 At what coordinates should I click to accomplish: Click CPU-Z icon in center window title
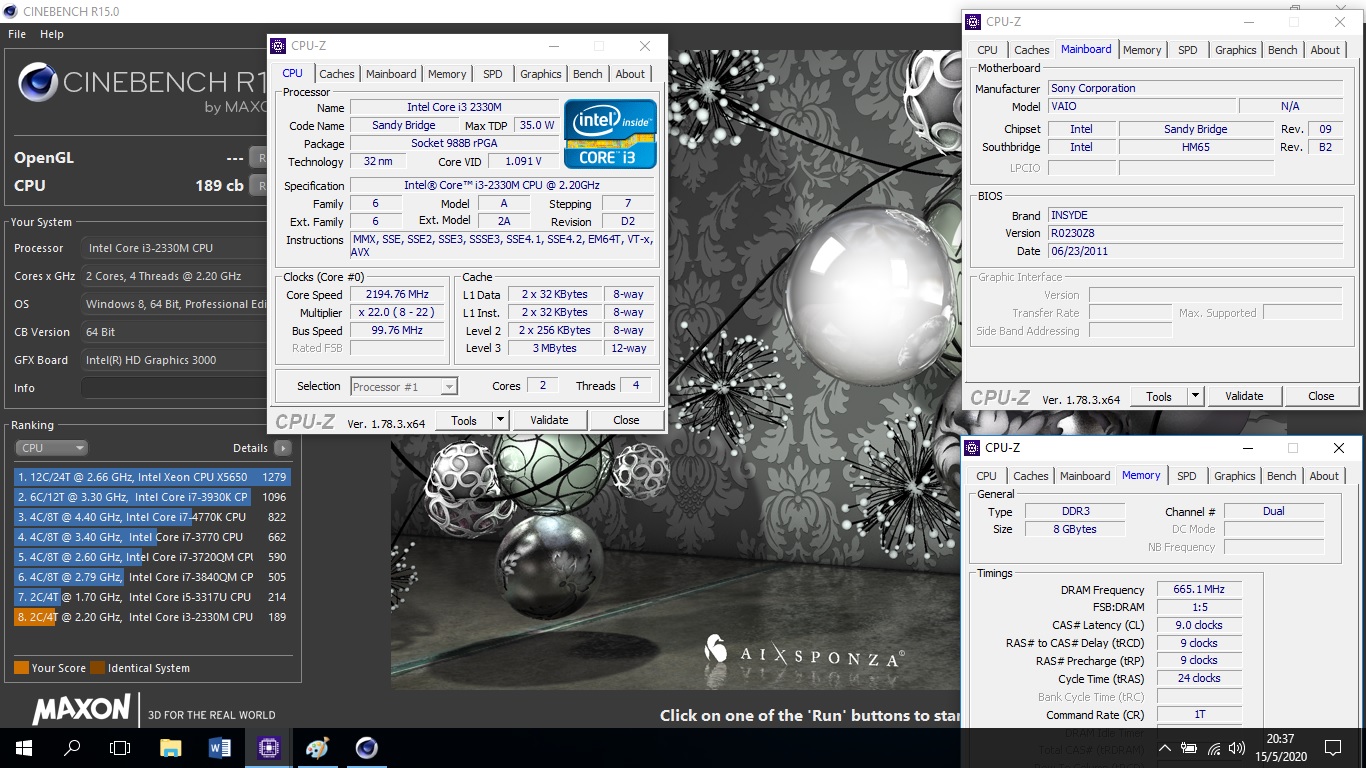coord(279,46)
